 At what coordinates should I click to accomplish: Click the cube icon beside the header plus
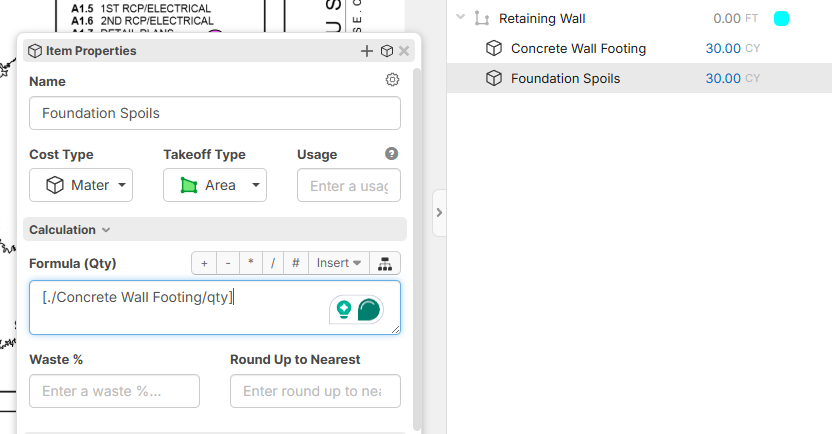tap(387, 51)
